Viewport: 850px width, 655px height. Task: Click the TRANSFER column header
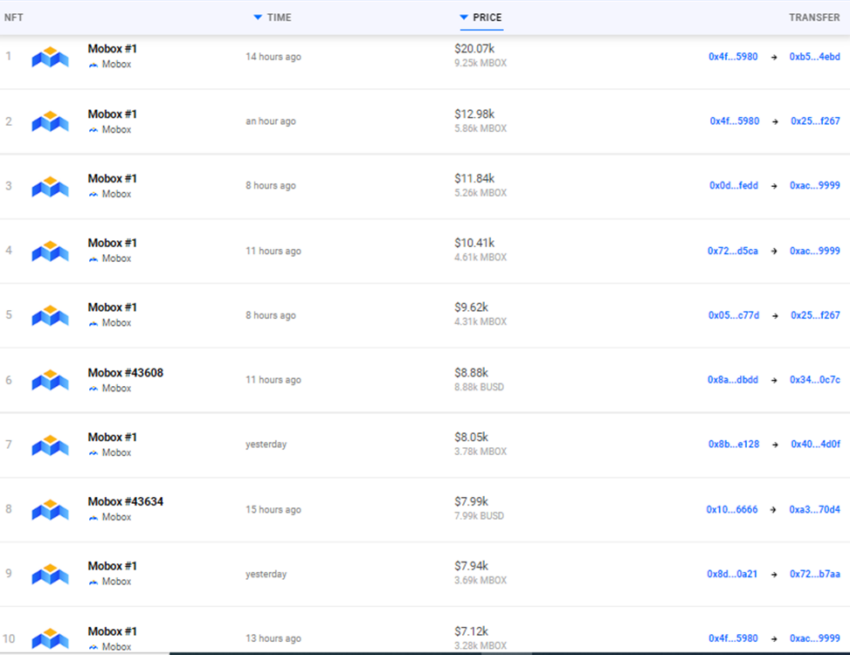pyautogui.click(x=814, y=17)
